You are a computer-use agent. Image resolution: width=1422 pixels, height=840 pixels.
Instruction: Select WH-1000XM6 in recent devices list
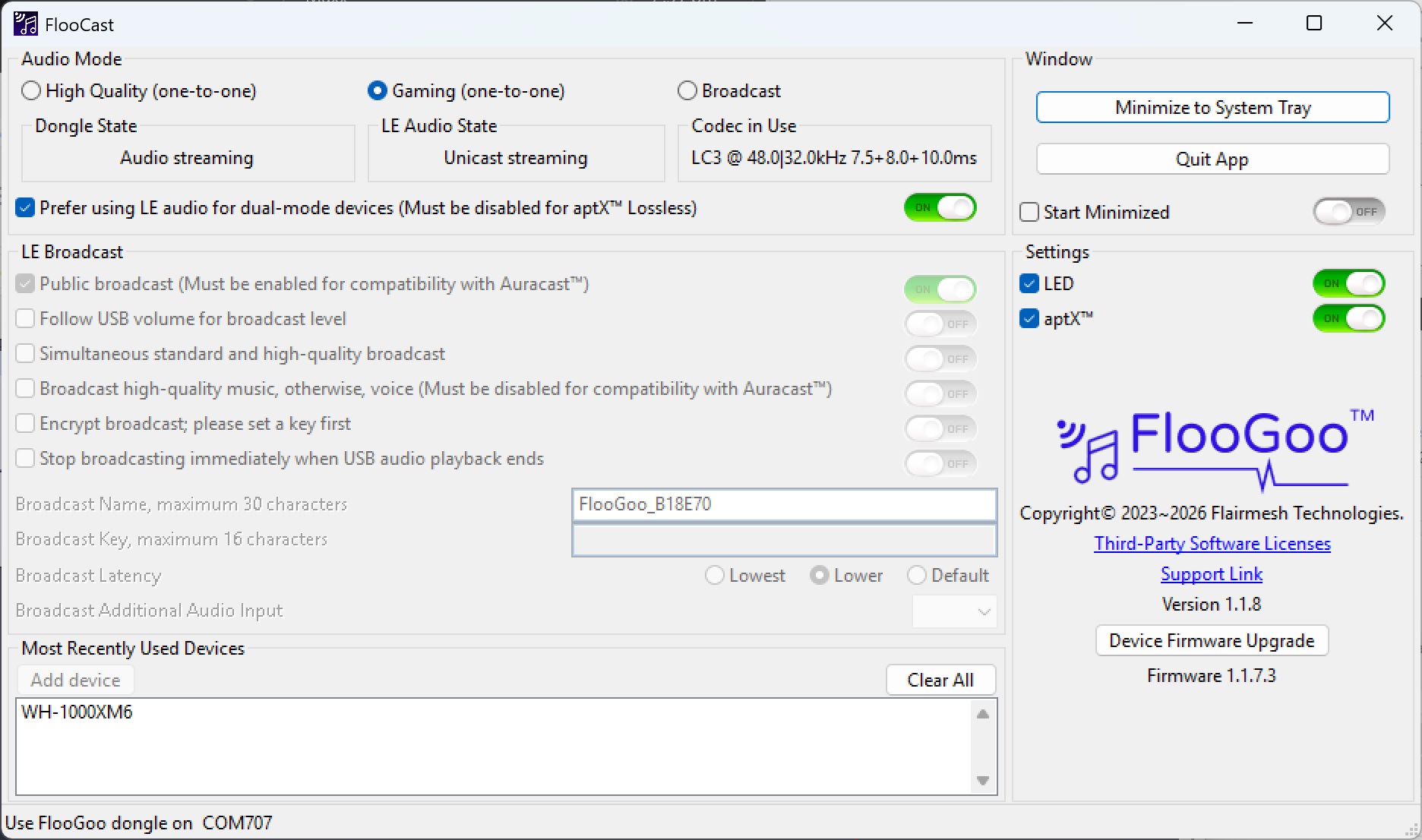coord(77,712)
